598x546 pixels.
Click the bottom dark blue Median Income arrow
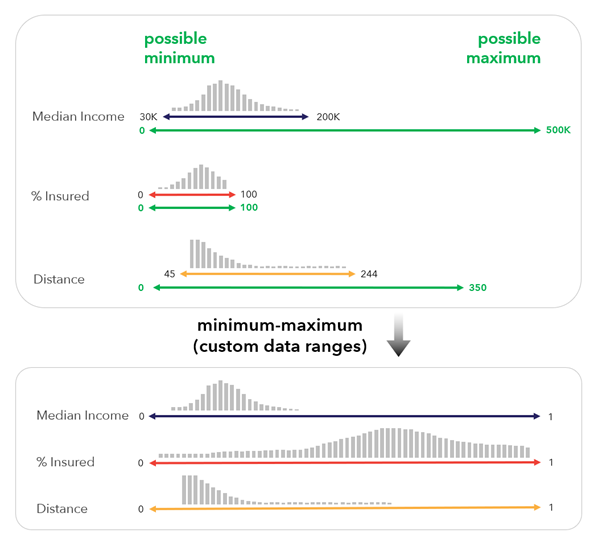(x=344, y=416)
